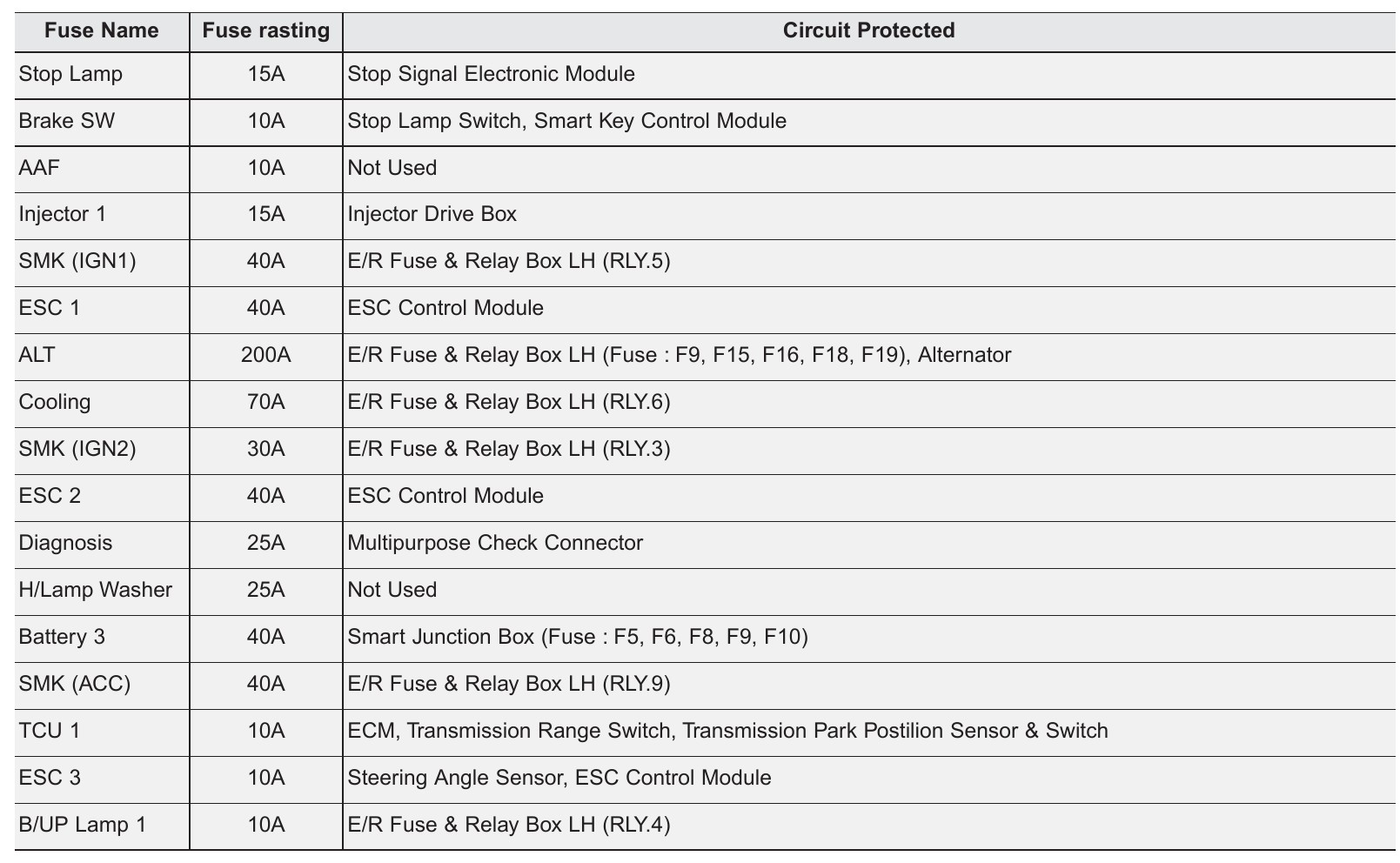Select the Stop Lamp fuse name cell

click(70, 74)
